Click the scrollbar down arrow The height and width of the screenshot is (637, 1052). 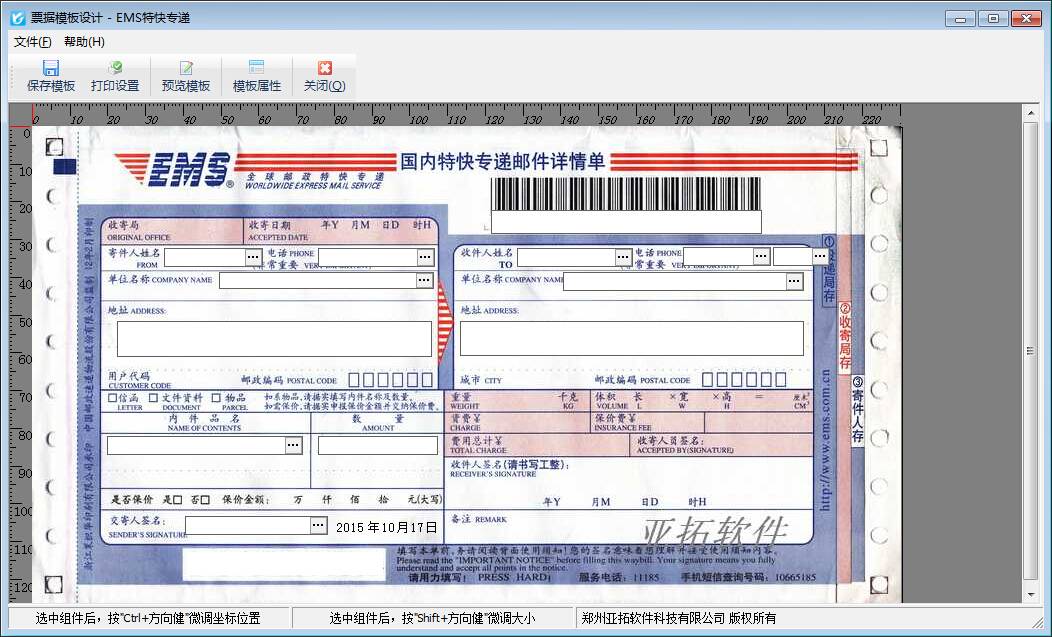[1031, 594]
